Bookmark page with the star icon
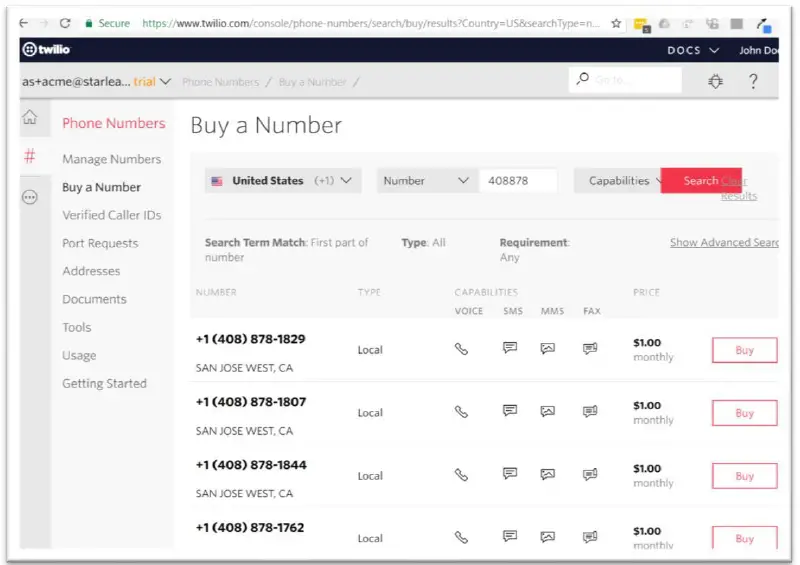800x565 pixels. 616,23
